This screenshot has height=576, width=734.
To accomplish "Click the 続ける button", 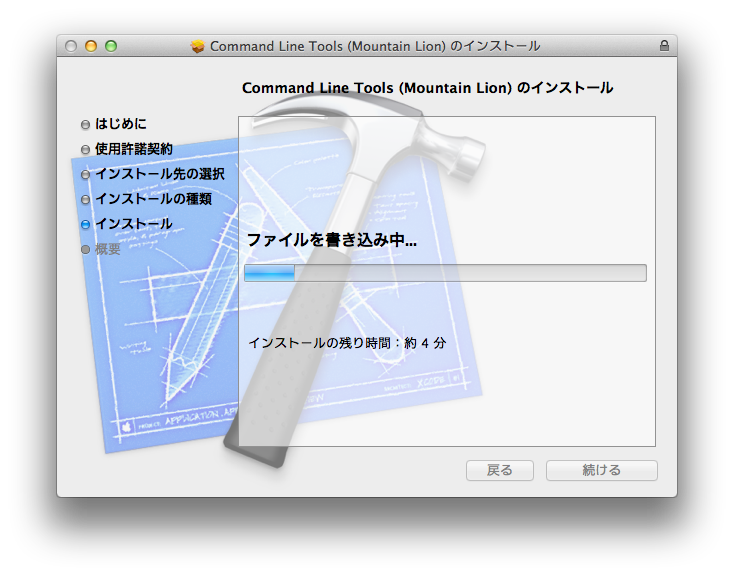I will [602, 470].
